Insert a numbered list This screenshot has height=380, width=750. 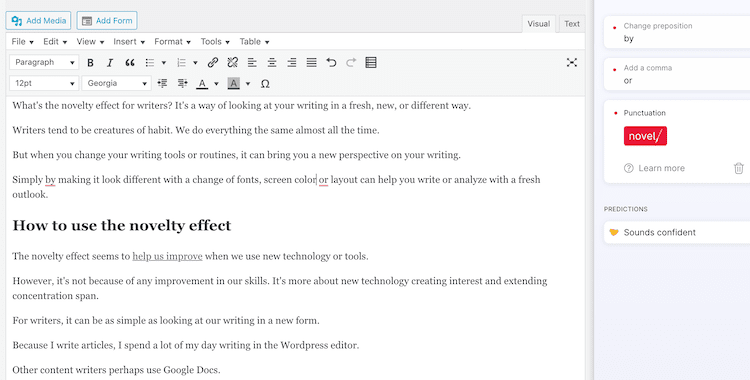182,63
